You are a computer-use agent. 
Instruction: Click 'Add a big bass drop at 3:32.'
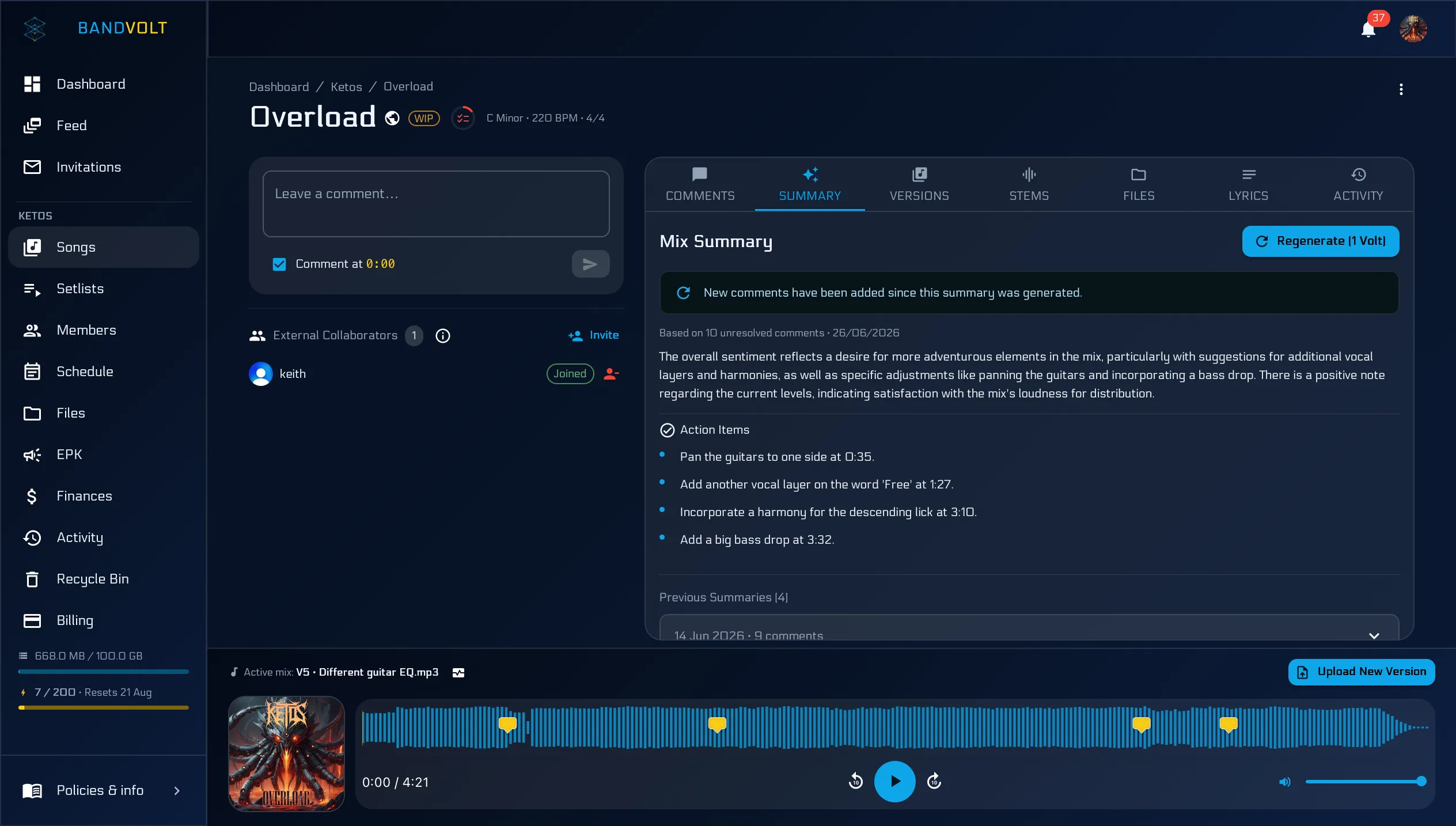(757, 540)
